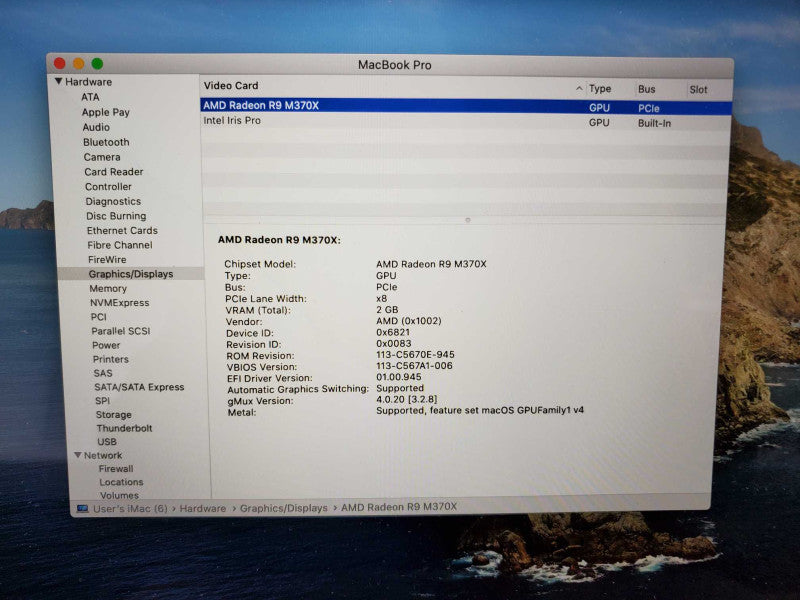The width and height of the screenshot is (800, 600).
Task: Collapse the Network section triangle
Action: click(78, 455)
